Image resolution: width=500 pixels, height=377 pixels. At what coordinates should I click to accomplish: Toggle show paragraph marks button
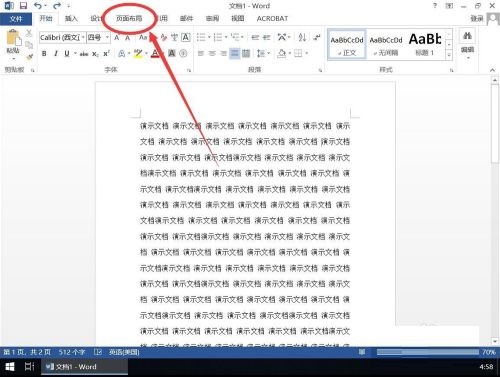pyautogui.click(x=317, y=37)
